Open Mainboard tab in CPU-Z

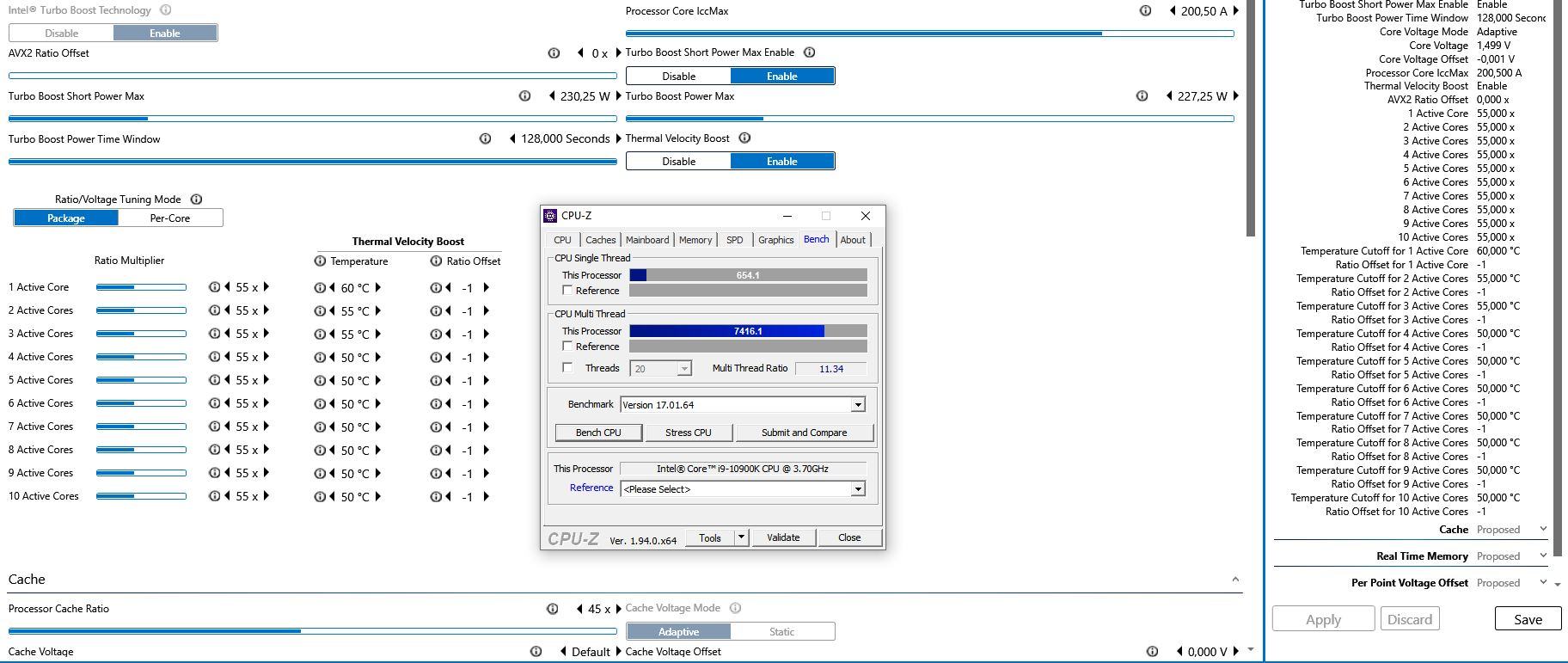pyautogui.click(x=647, y=240)
